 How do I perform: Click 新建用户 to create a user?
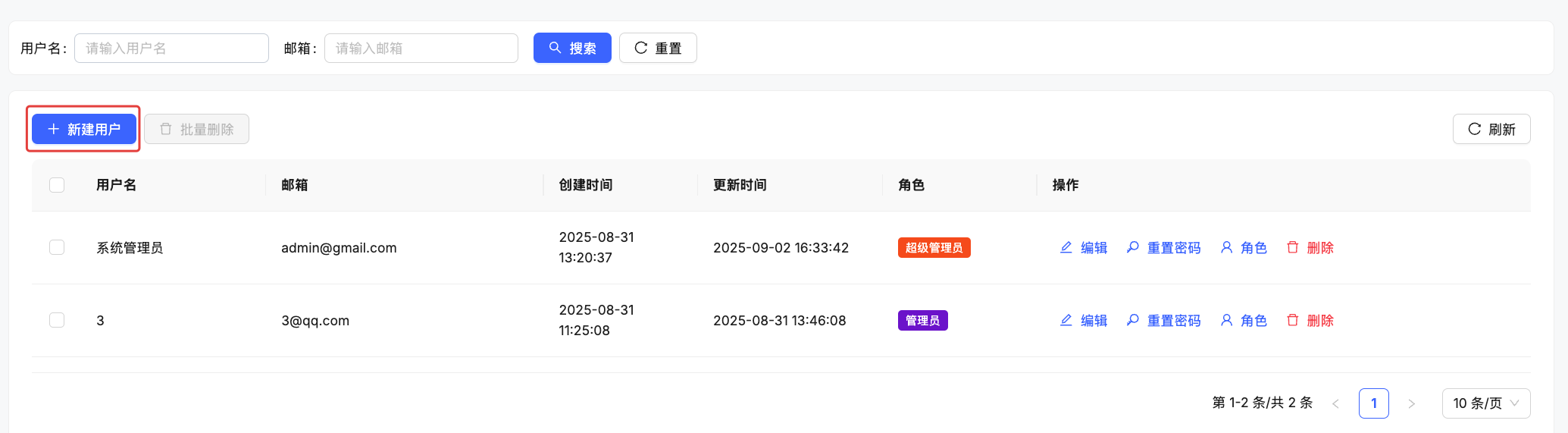point(84,129)
